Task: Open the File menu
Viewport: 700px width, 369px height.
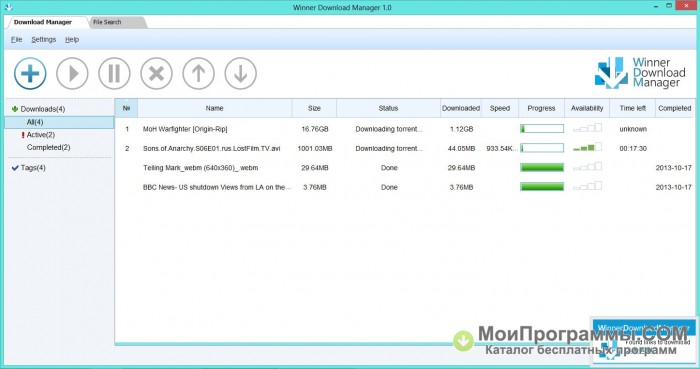Action: (17, 40)
